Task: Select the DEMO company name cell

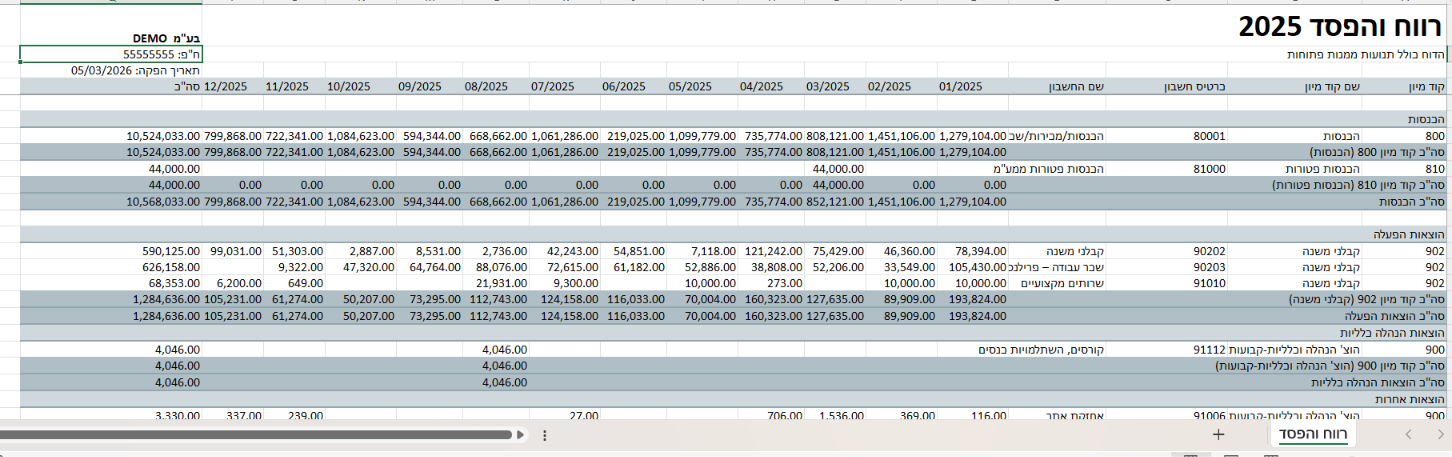Action: pyautogui.click(x=111, y=39)
